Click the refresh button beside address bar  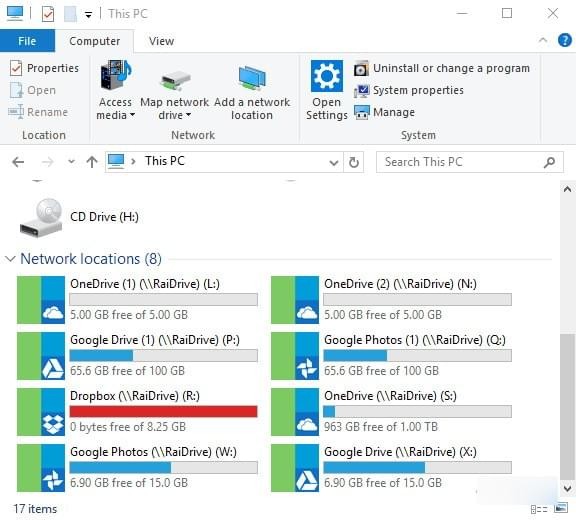pos(353,162)
